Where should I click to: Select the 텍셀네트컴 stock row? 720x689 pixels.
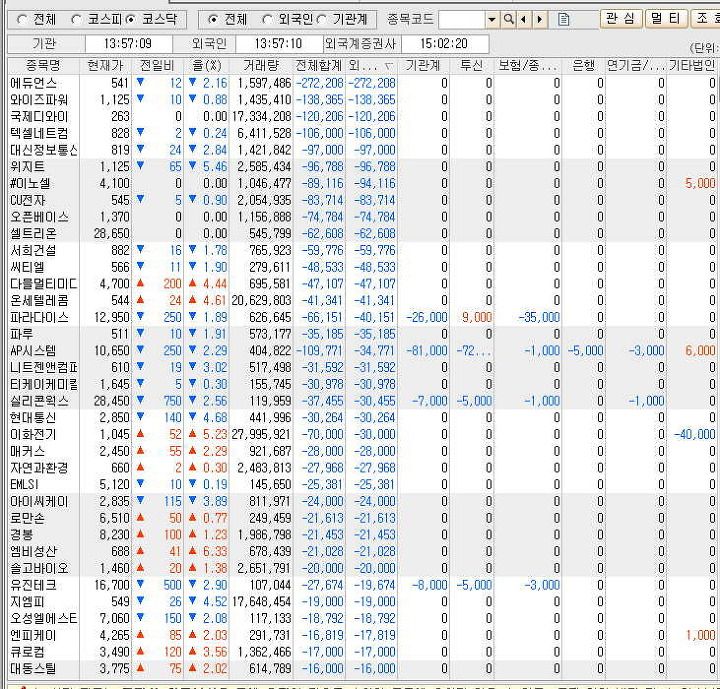click(x=363, y=133)
